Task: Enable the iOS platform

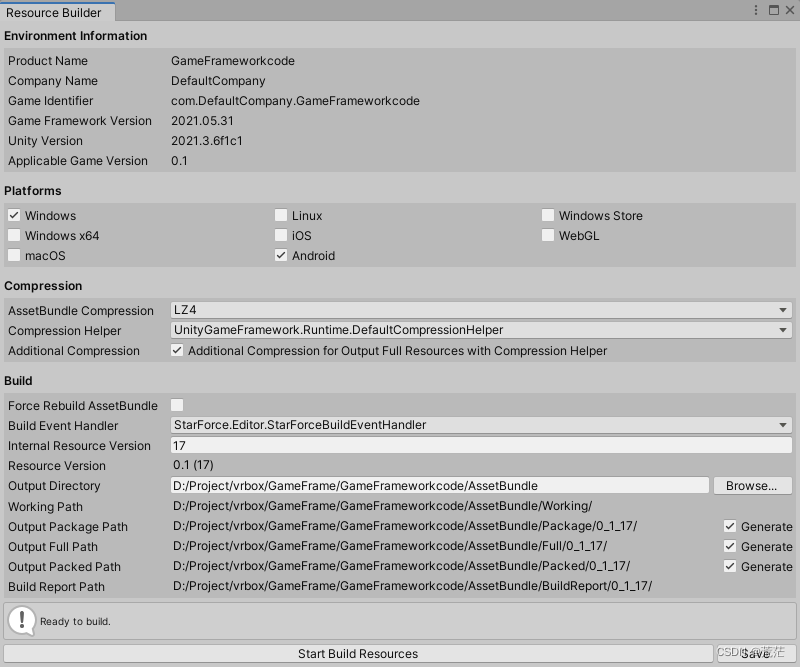Action: [281, 235]
